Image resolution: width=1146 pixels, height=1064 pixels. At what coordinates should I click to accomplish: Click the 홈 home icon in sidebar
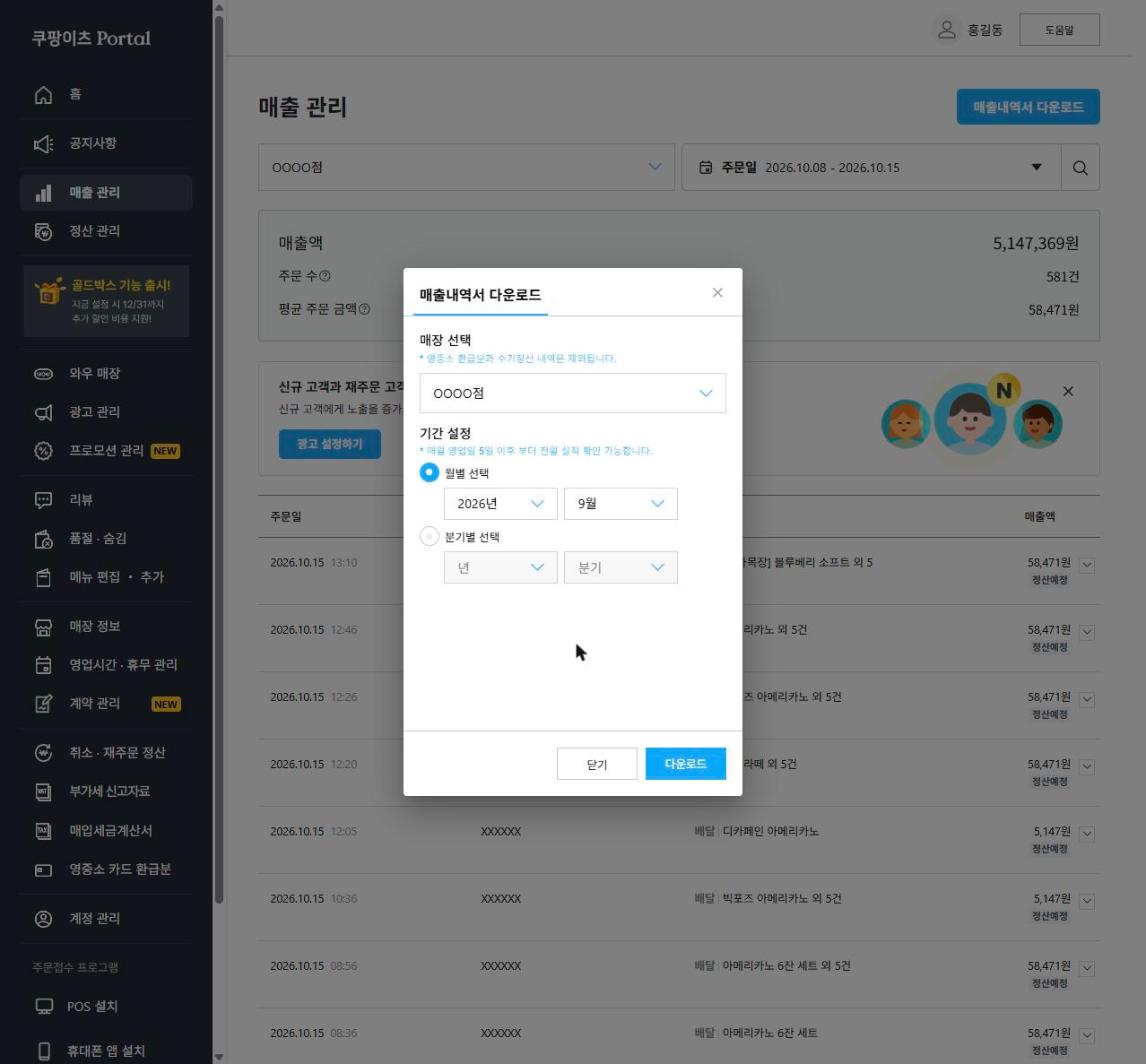click(44, 95)
